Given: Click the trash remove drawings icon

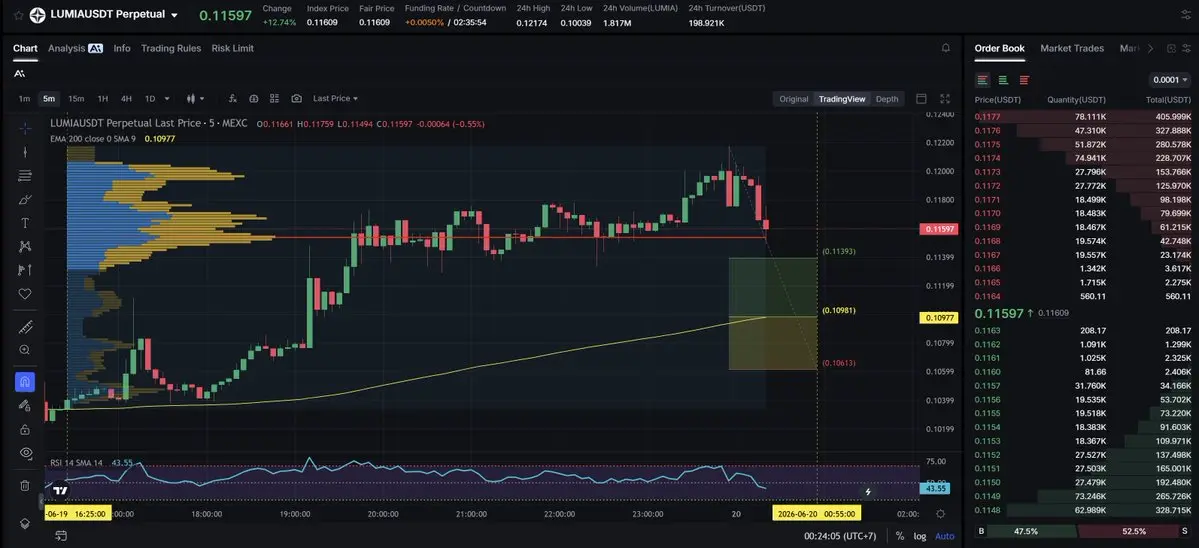Looking at the screenshot, I should [25, 485].
